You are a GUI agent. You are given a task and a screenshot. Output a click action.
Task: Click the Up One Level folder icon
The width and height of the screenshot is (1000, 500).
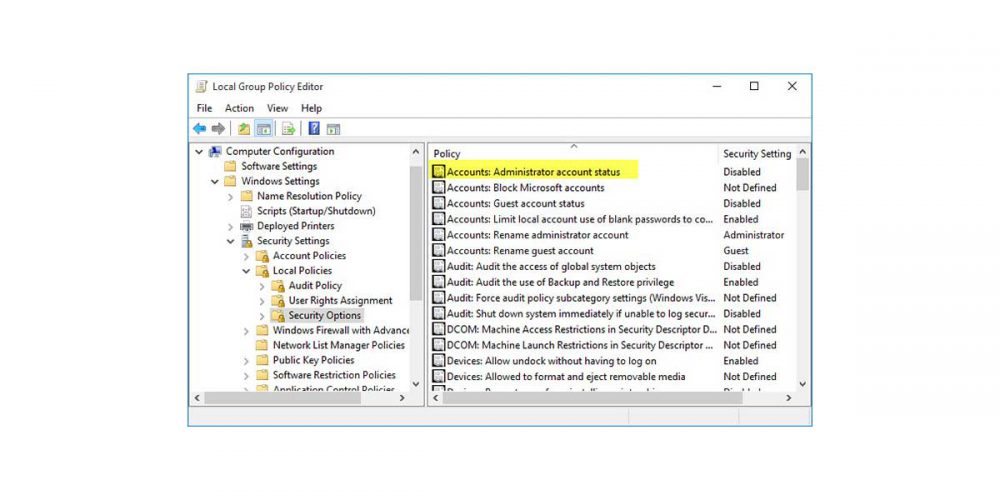click(x=243, y=129)
